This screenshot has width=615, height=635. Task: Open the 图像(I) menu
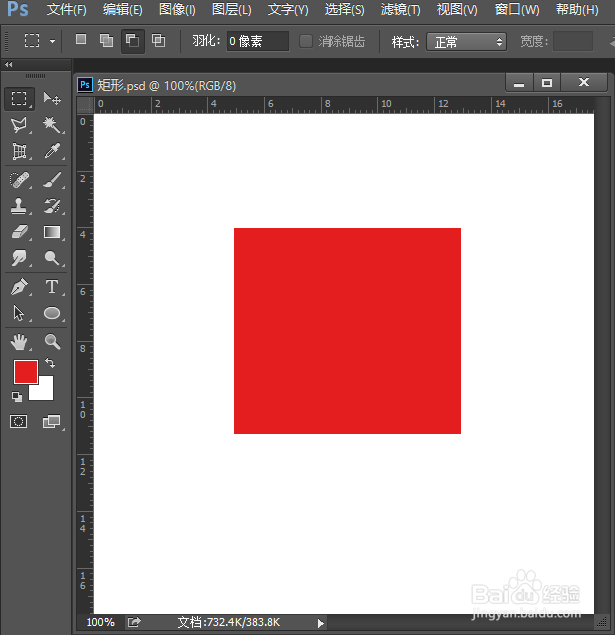click(177, 9)
